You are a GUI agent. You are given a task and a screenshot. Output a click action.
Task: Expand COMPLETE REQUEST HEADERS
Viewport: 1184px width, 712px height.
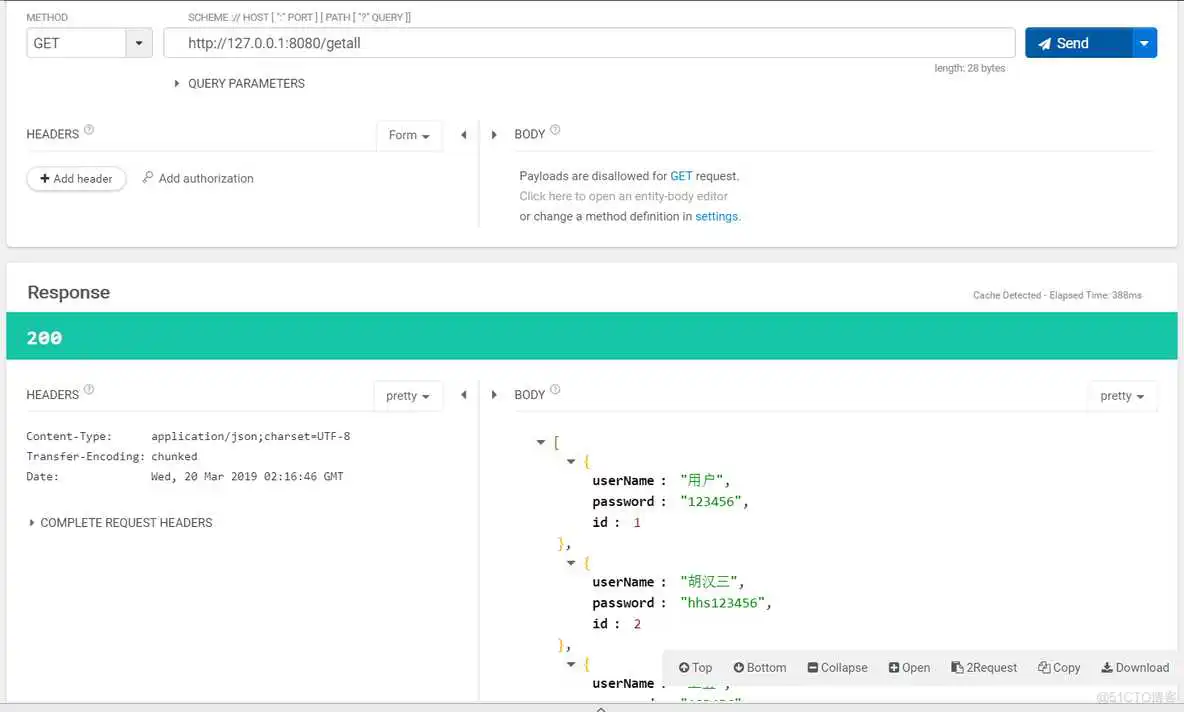pos(120,522)
